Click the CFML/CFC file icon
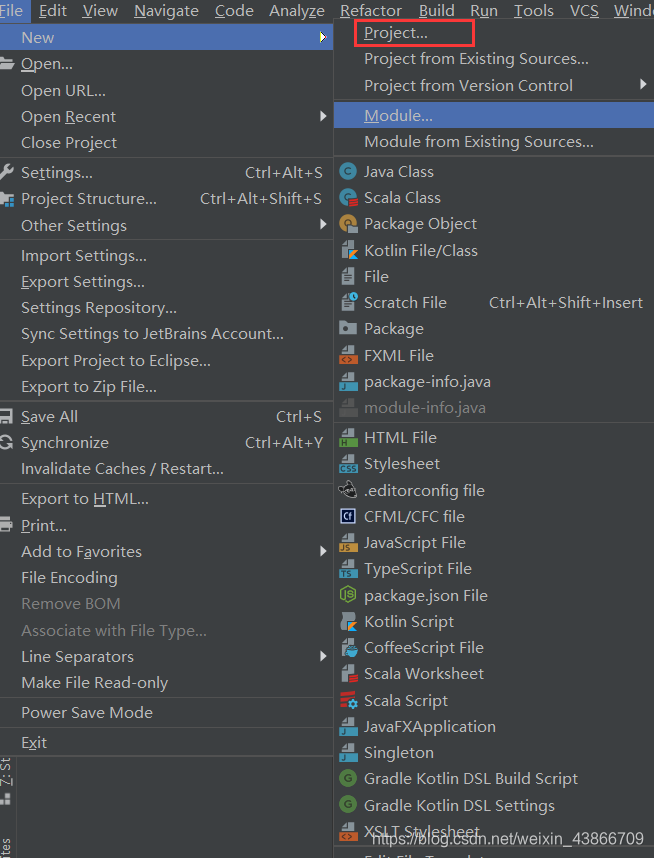Viewport: 654px width, 858px height. [348, 516]
